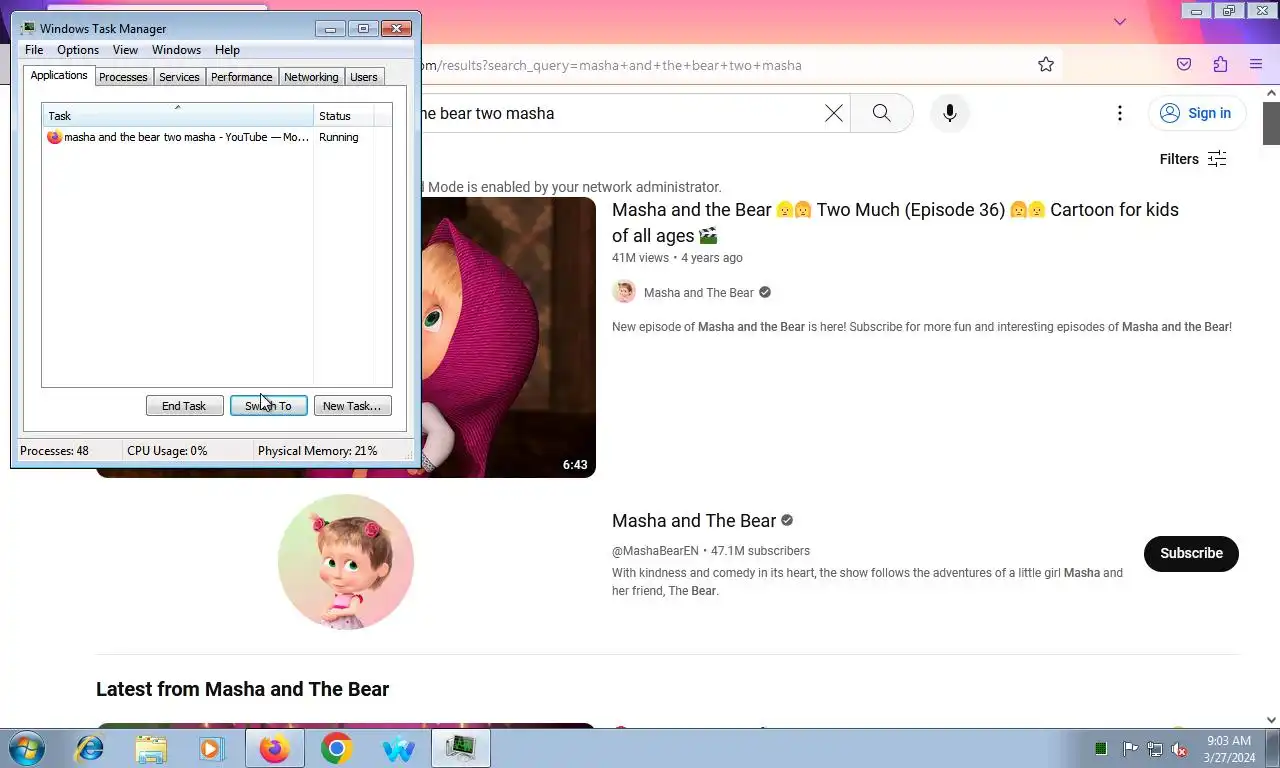This screenshot has height=768, width=1280.
Task: Click the Processes: 48 status text
Action: 54,451
